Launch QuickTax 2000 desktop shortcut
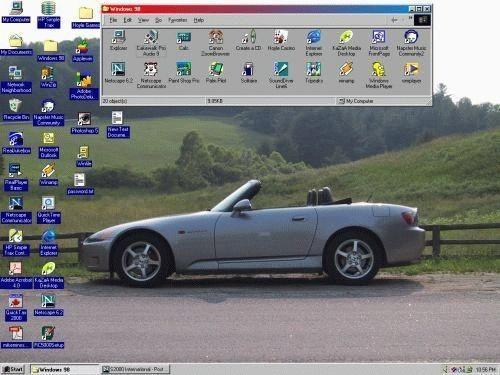The image size is (500, 375). [16, 308]
